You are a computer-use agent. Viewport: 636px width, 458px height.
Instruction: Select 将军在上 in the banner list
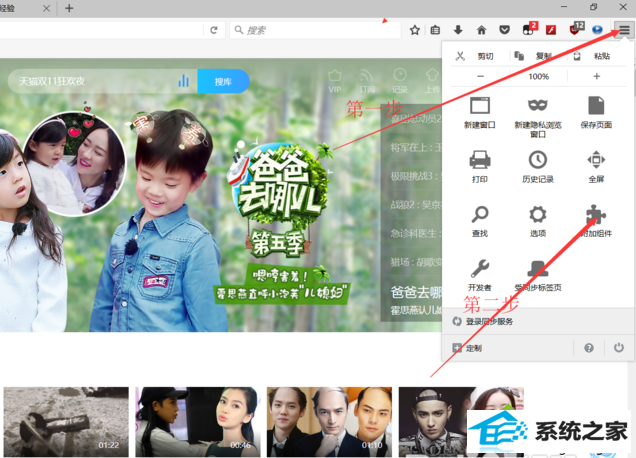(416, 147)
